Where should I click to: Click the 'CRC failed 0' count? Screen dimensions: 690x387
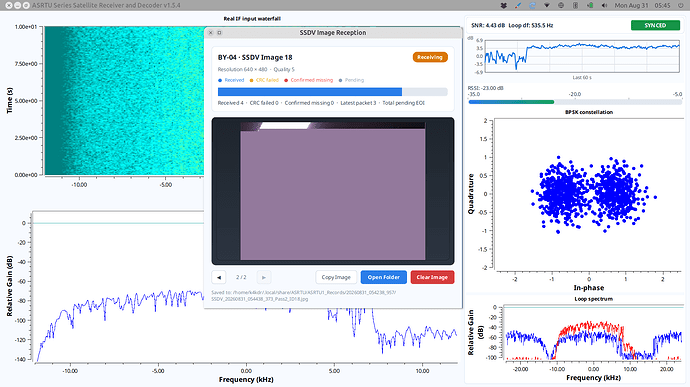[264, 103]
